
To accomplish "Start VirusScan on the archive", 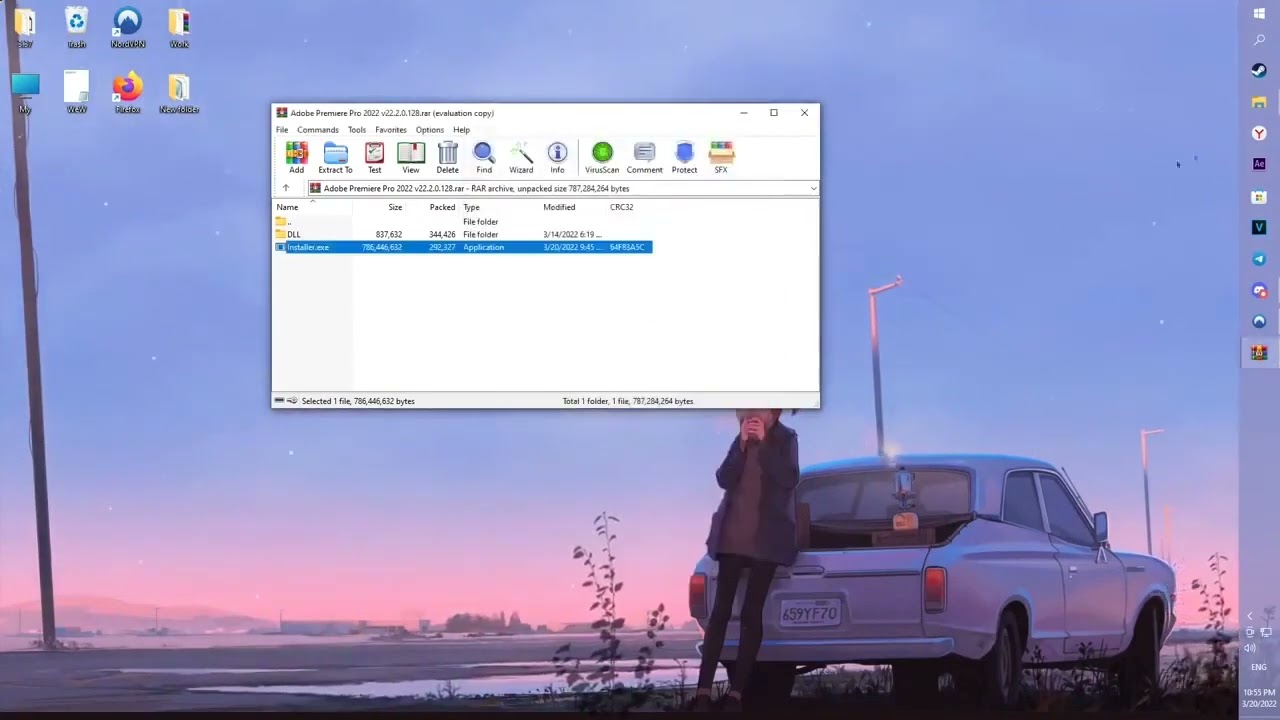I will (602, 157).
